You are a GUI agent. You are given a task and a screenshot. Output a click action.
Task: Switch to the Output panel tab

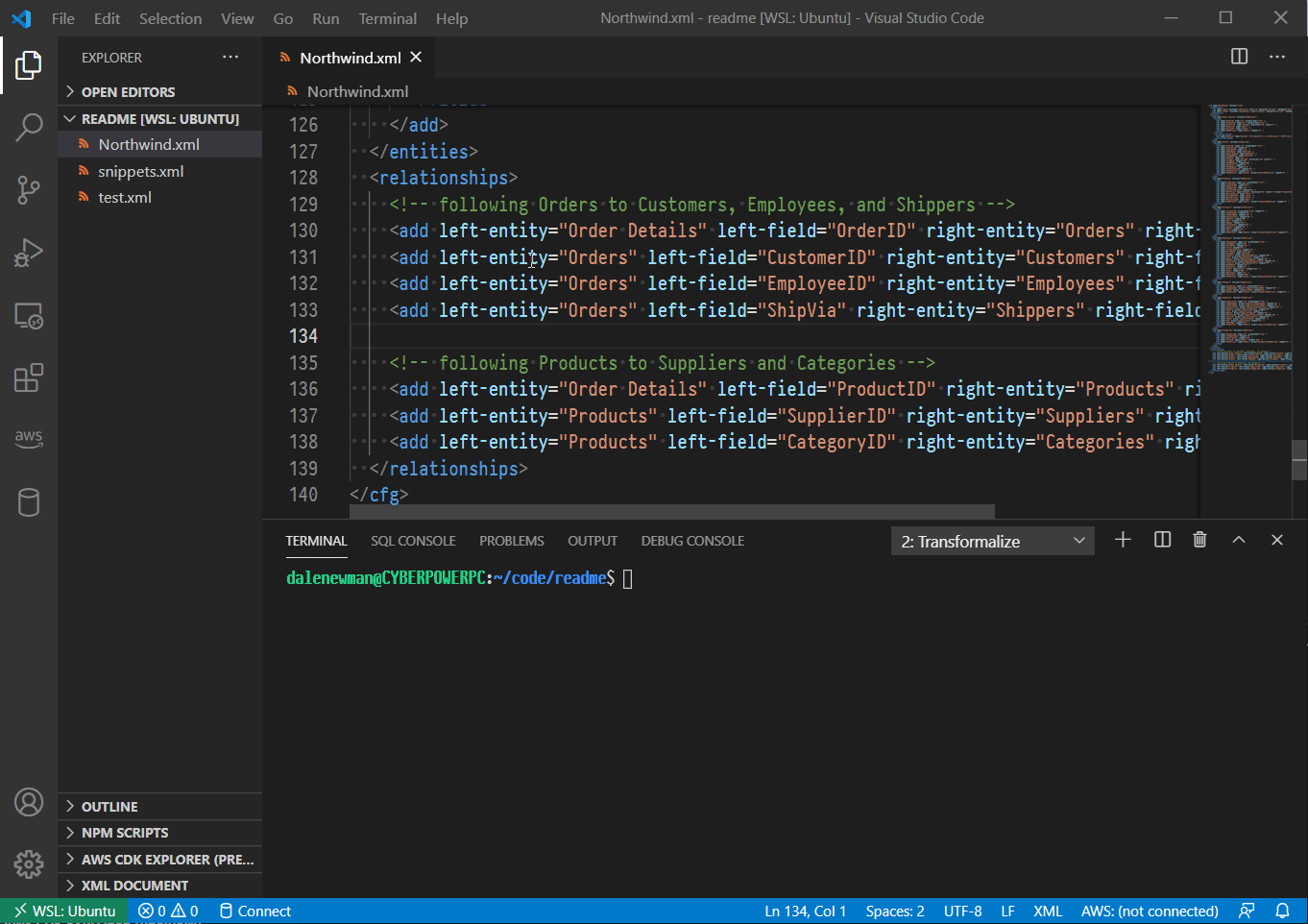[593, 541]
